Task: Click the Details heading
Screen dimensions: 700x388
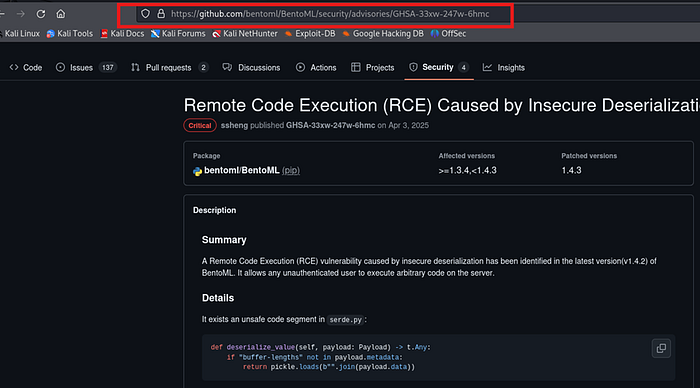Action: pos(218,298)
